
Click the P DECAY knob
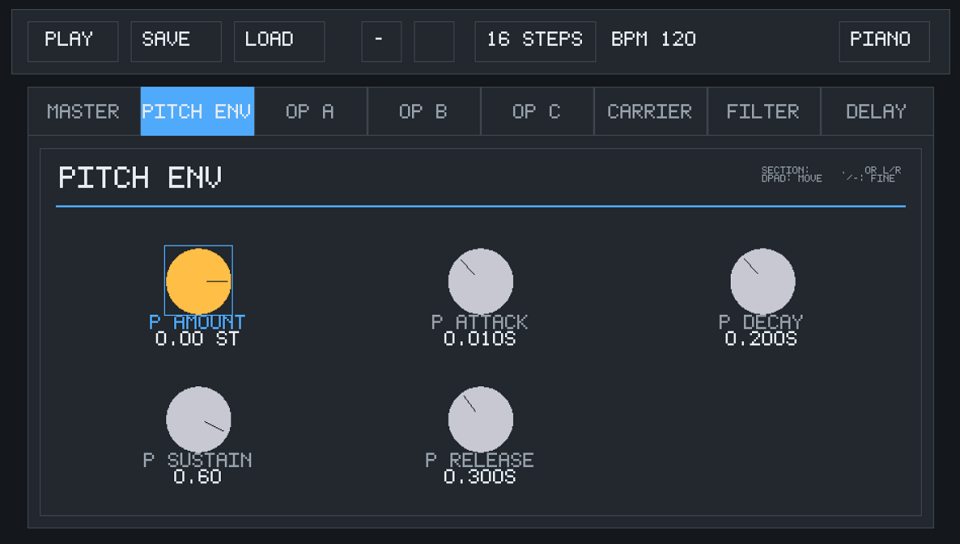(763, 281)
